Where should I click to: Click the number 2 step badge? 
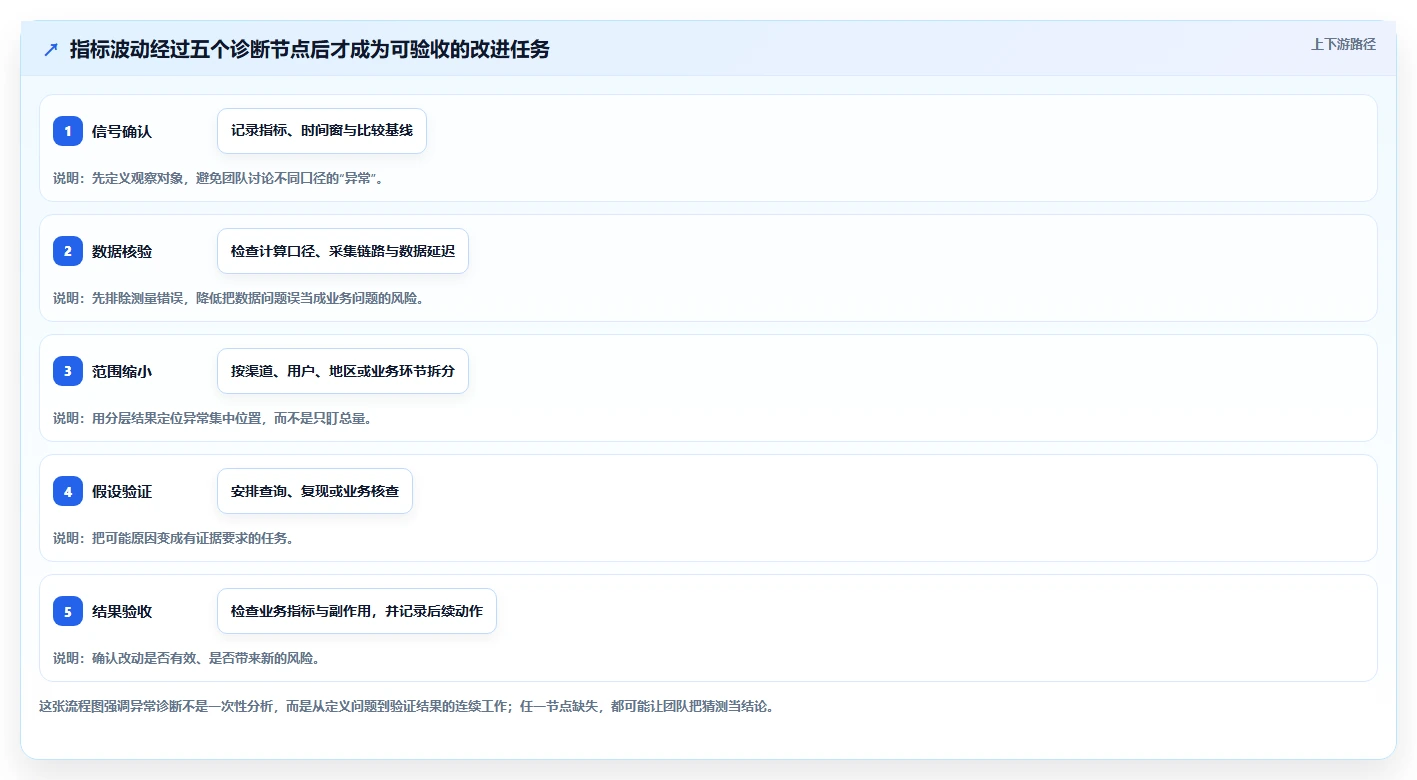coord(68,251)
